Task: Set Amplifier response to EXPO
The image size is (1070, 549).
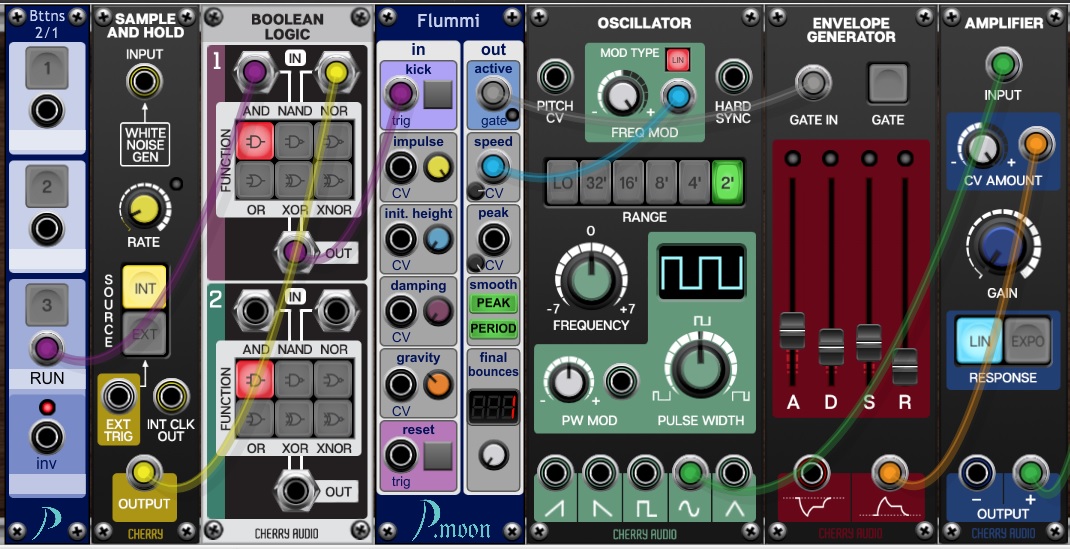Action: (x=1025, y=341)
